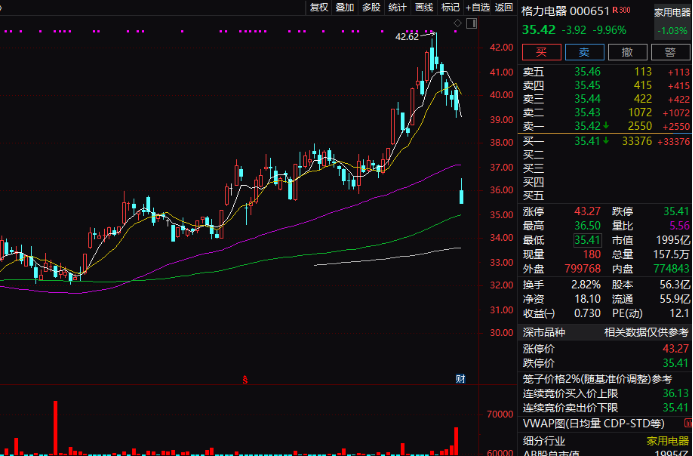Screen dimensions: 693x456
Task: Click the 财 financial marker on the chart
Action: coord(461,379)
